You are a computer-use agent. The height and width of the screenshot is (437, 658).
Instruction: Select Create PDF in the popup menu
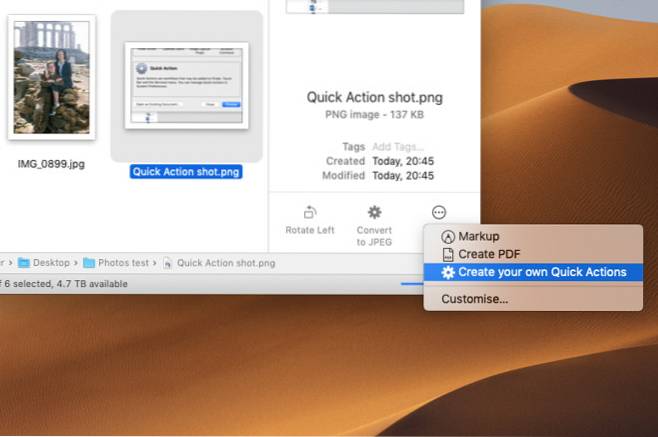pyautogui.click(x=481, y=254)
